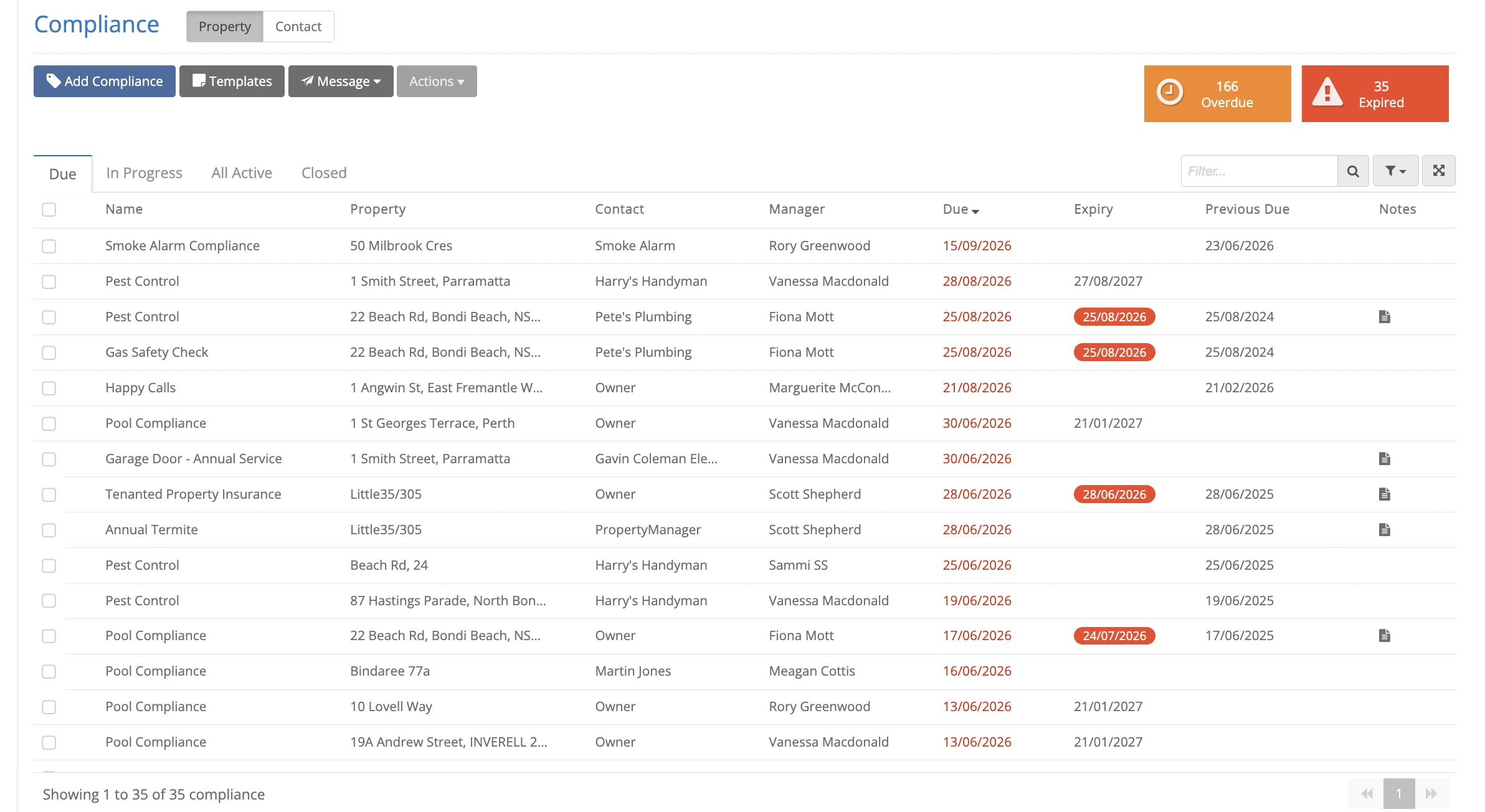
Task: Select the Property view toggle
Action: click(x=225, y=27)
